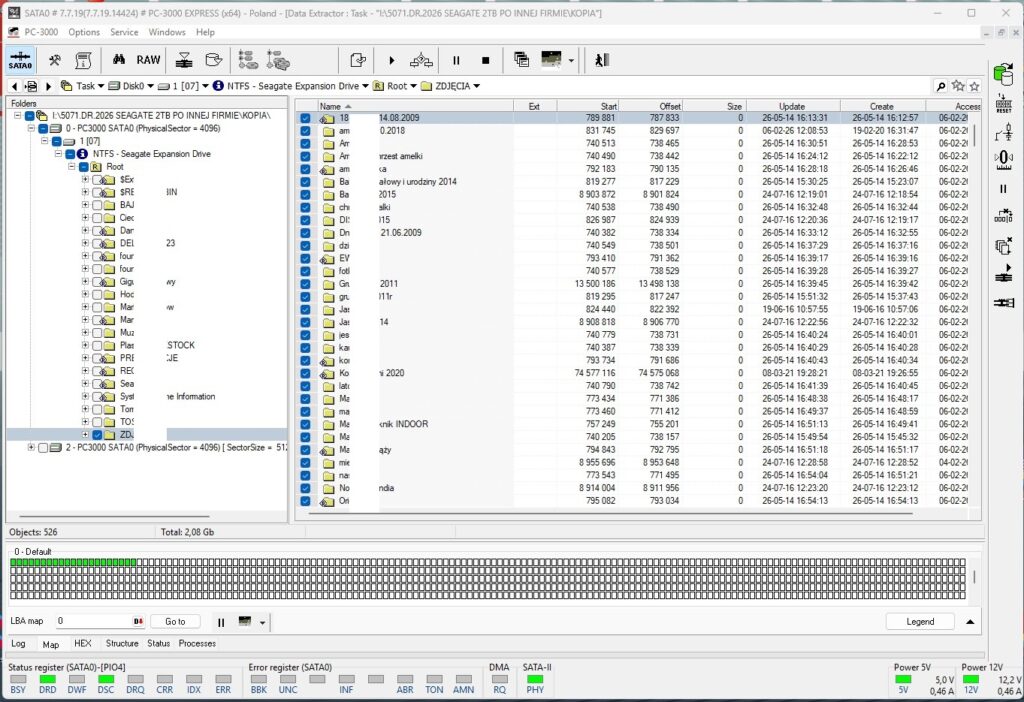Toggle checkbox of row with Start 831 745
Screen dimensions: 1024x702
coord(305,131)
